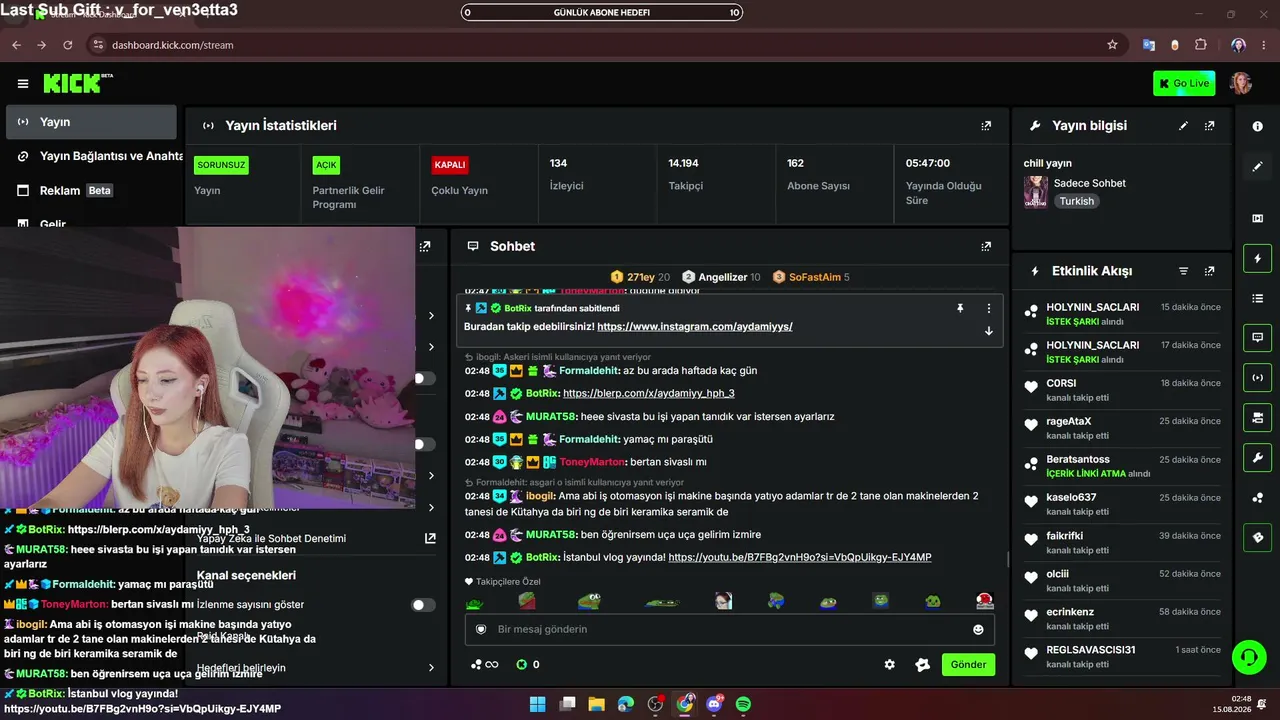Toggle İzlenme sayısını göster switch

tap(424, 605)
